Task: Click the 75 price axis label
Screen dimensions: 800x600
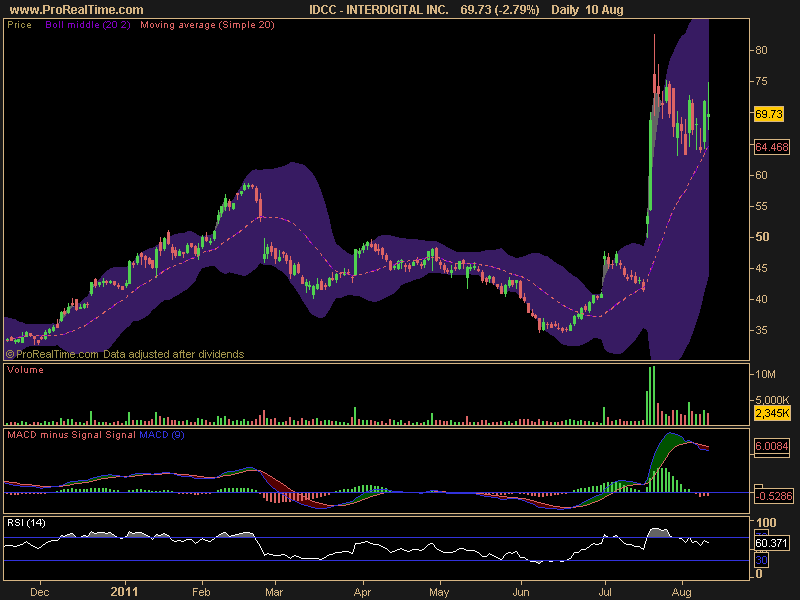Action: (x=761, y=82)
